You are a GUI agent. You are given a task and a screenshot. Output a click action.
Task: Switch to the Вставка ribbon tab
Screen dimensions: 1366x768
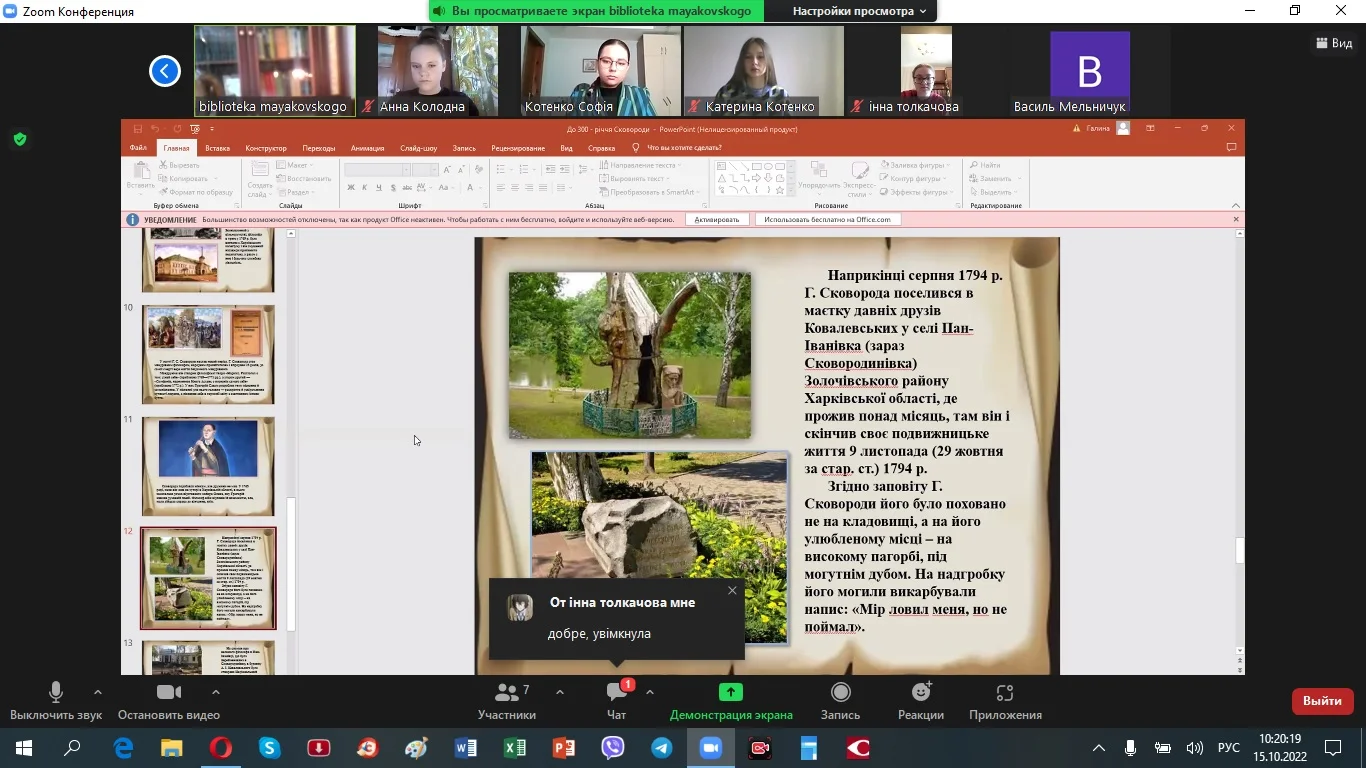click(217, 148)
